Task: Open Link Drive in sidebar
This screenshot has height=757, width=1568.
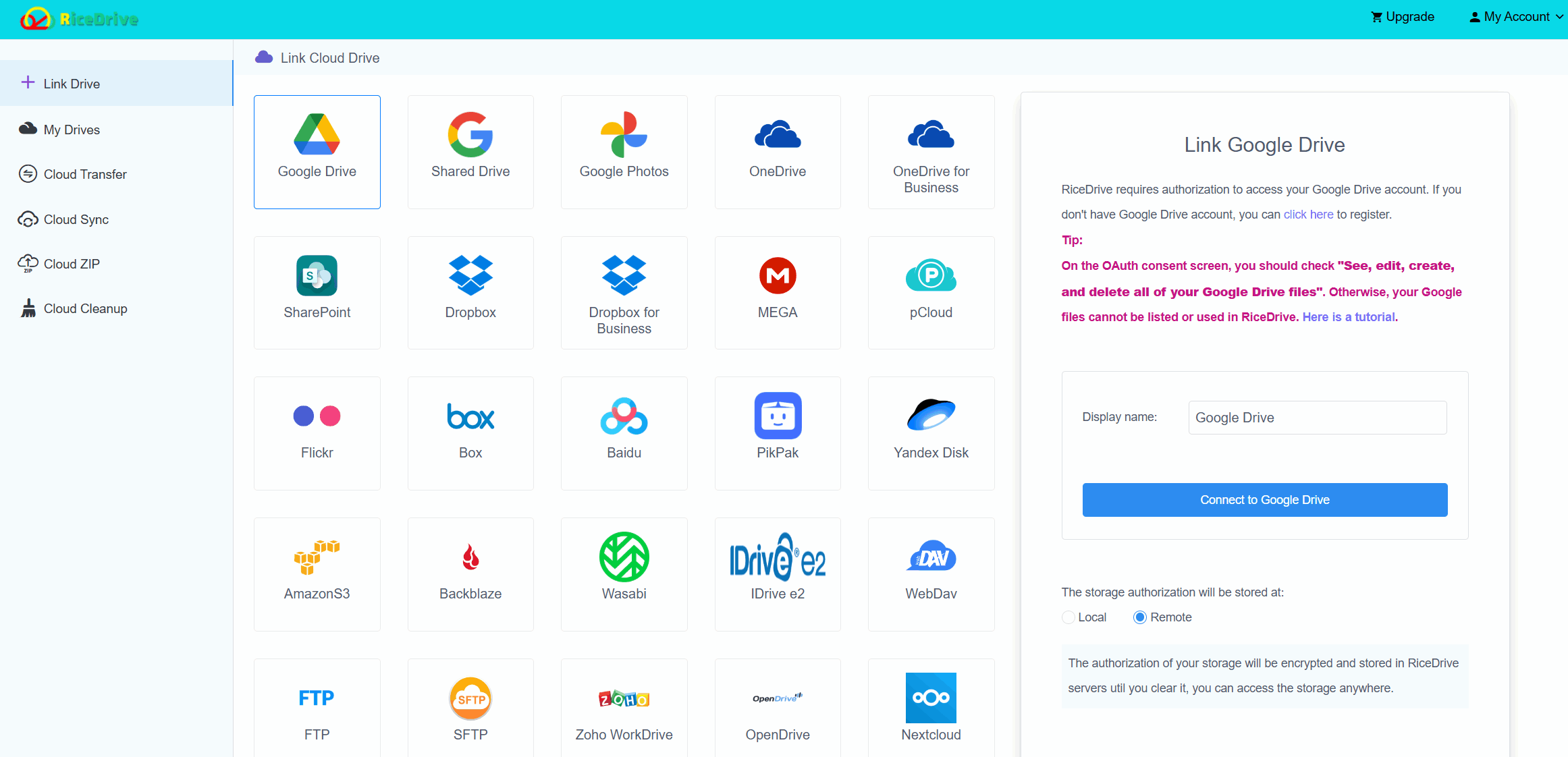Action: (116, 83)
